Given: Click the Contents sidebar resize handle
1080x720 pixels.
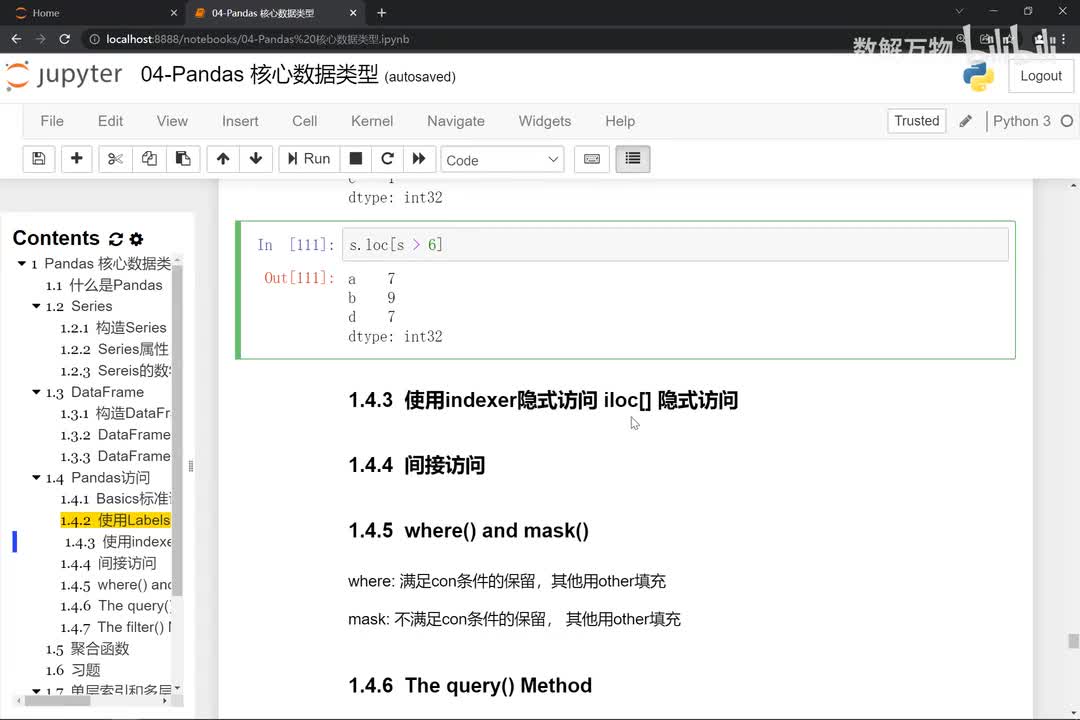Looking at the screenshot, I should 191,466.
